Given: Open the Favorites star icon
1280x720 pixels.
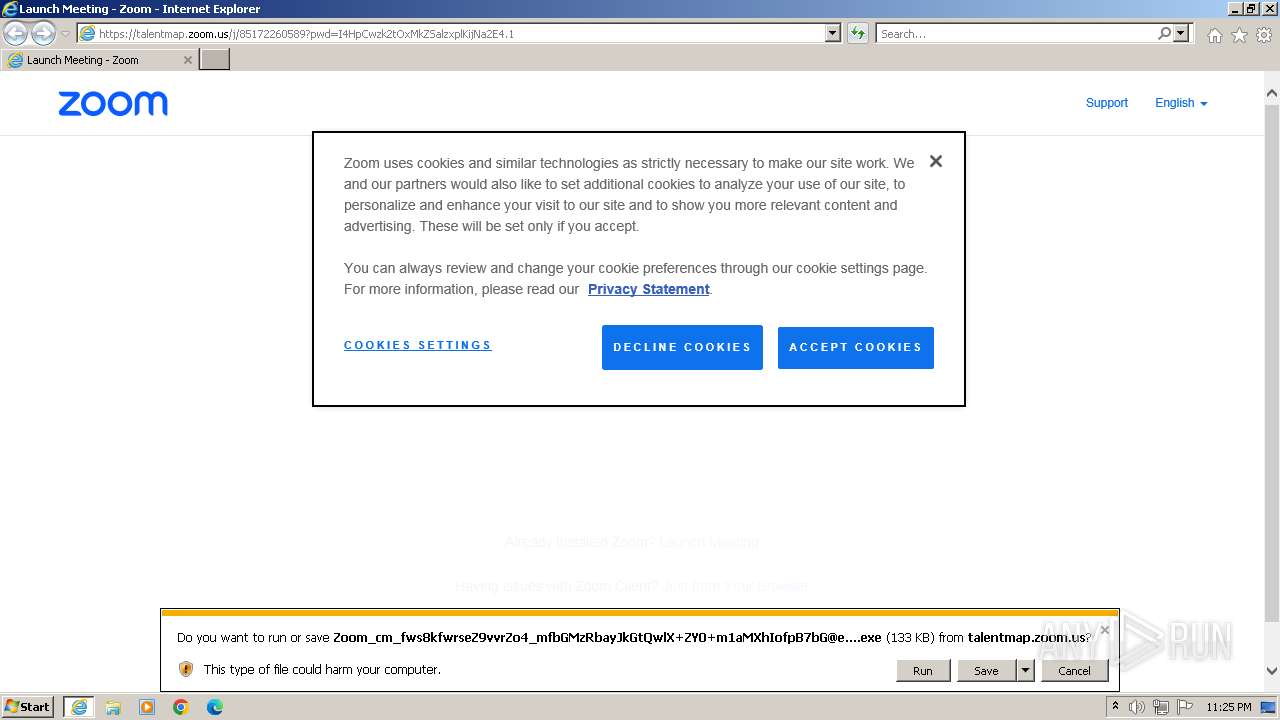Looking at the screenshot, I should (x=1239, y=35).
